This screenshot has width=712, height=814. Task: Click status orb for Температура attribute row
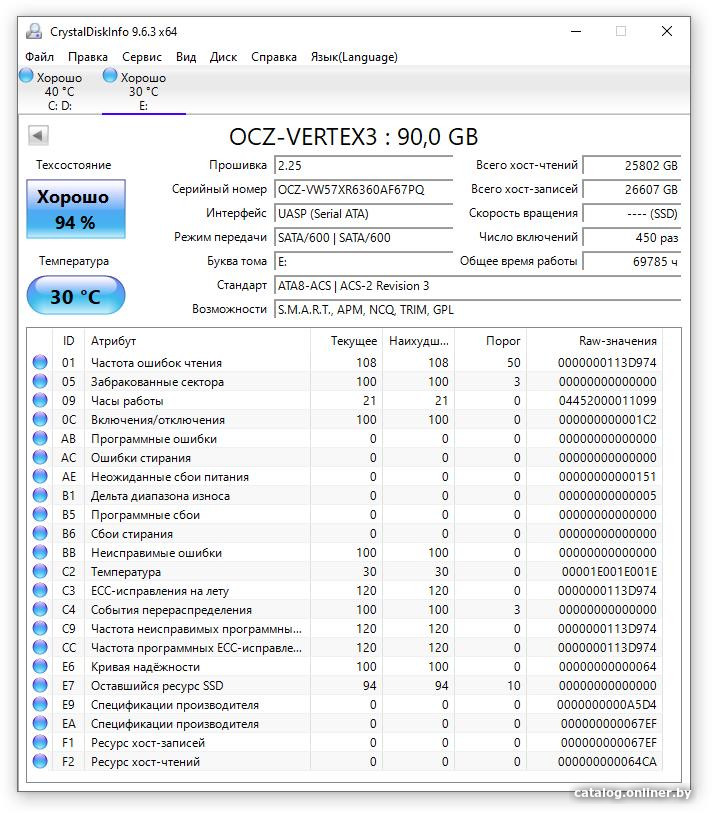tap(40, 571)
